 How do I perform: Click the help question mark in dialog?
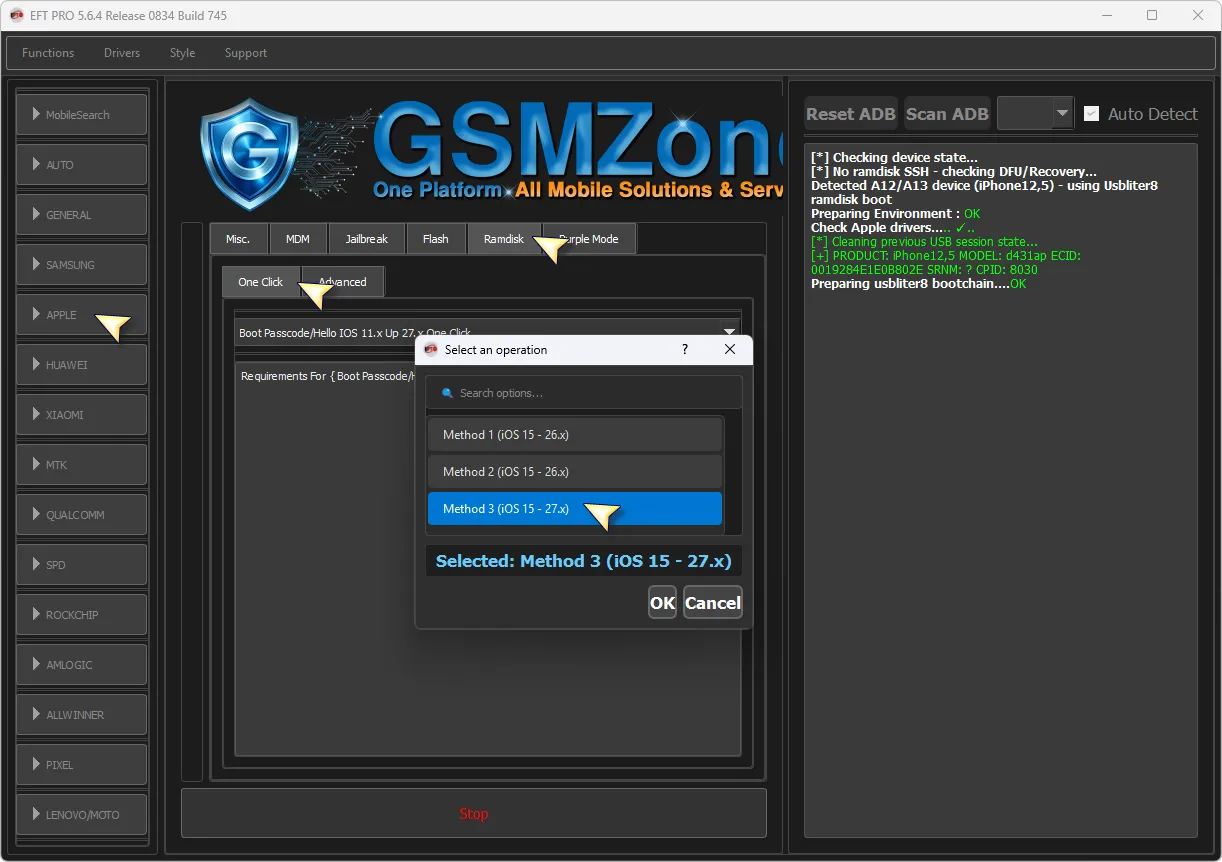coord(685,349)
